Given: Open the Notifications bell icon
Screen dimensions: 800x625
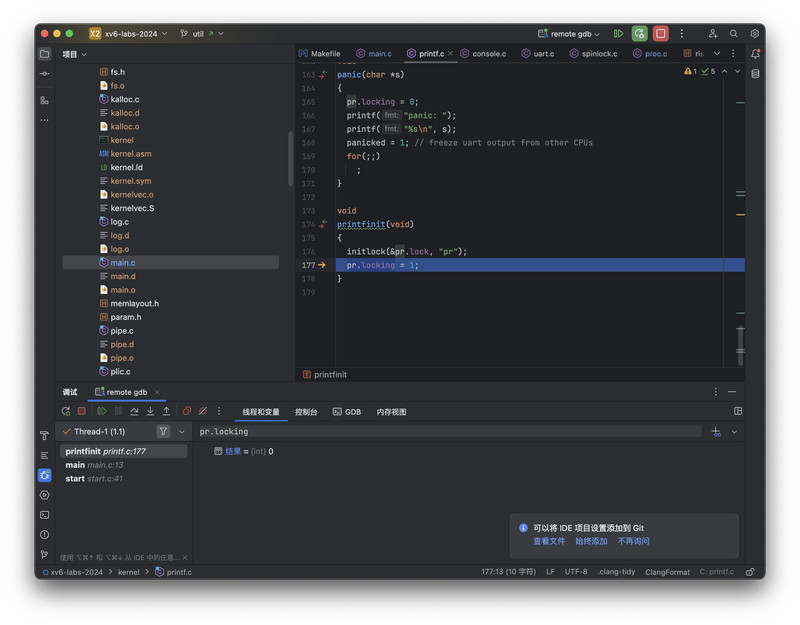Looking at the screenshot, I should point(755,54).
